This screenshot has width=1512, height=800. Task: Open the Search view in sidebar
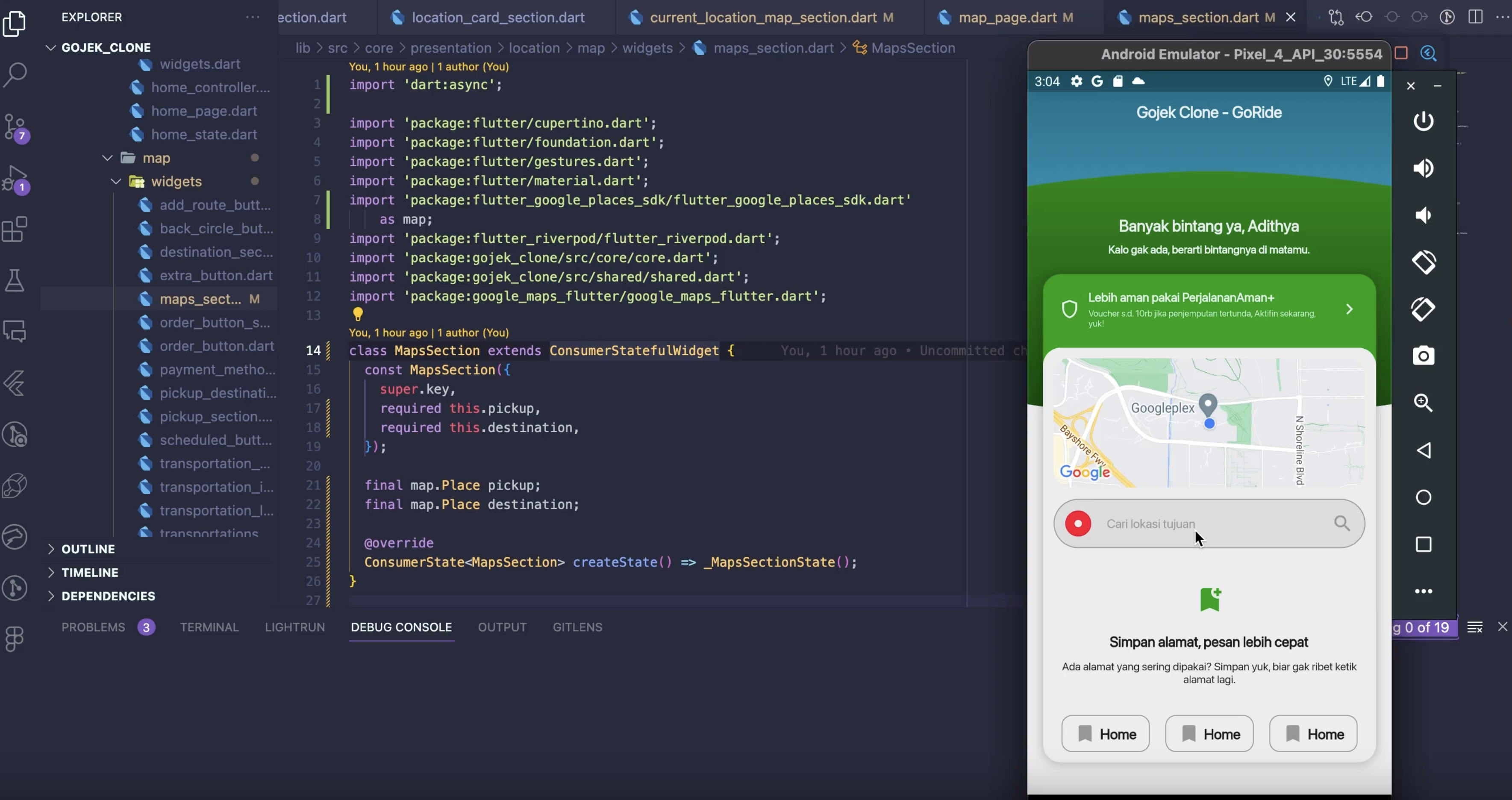click(15, 74)
